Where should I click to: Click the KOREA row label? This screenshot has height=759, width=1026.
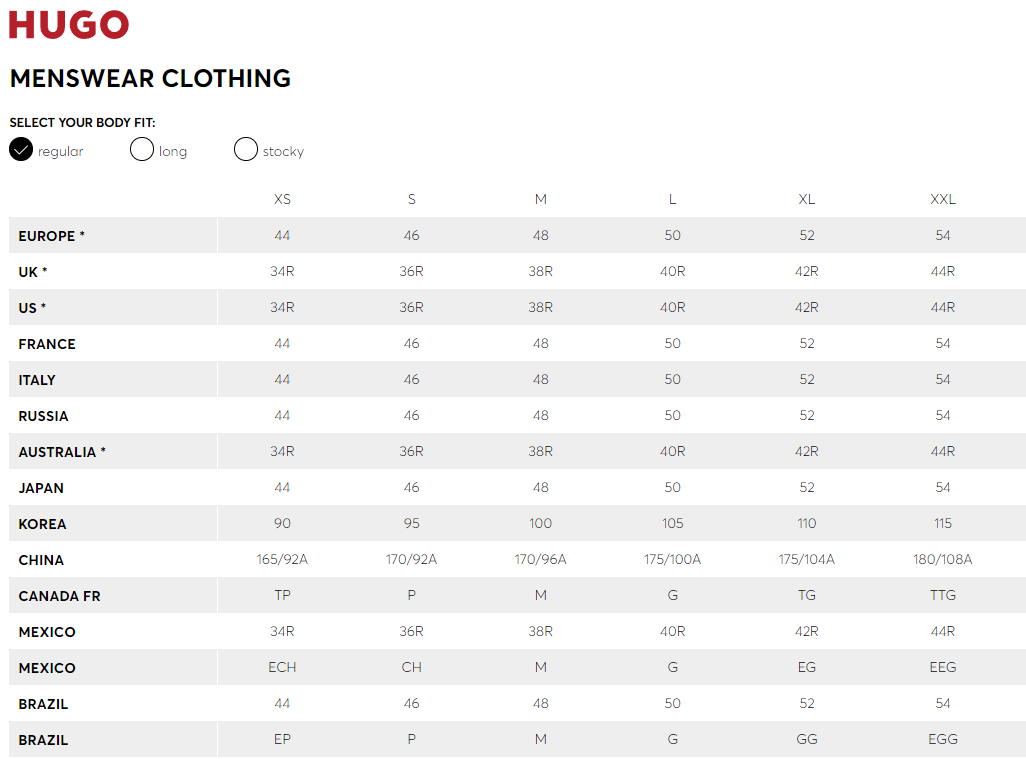[x=43, y=524]
